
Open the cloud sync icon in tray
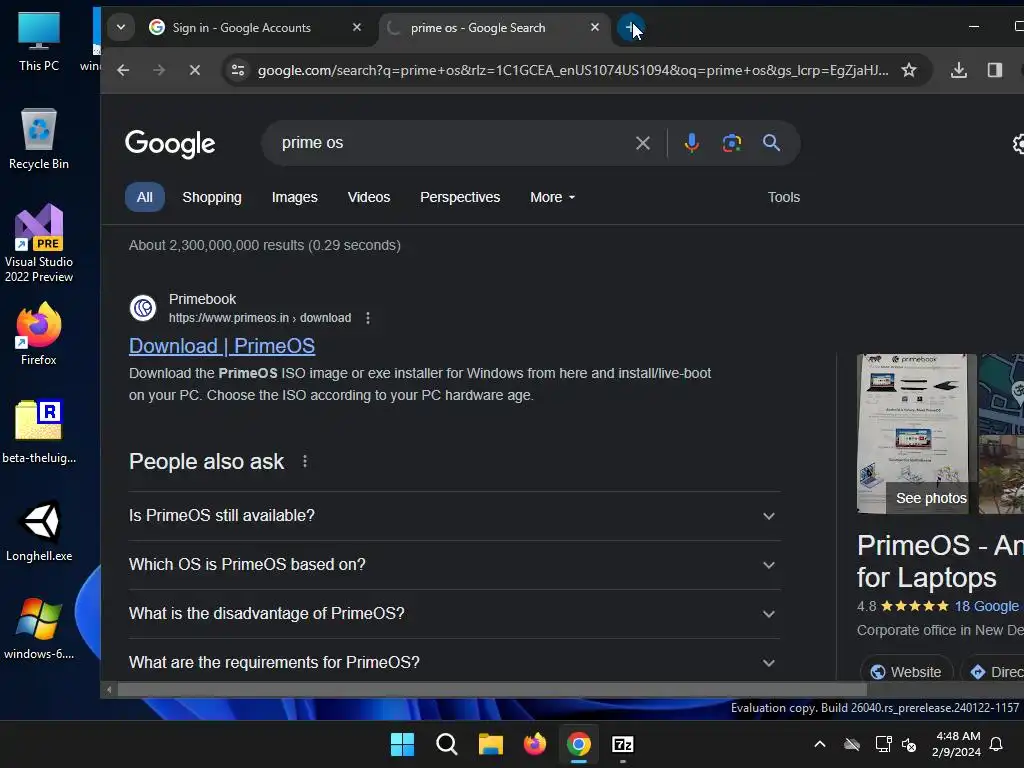[852, 744]
